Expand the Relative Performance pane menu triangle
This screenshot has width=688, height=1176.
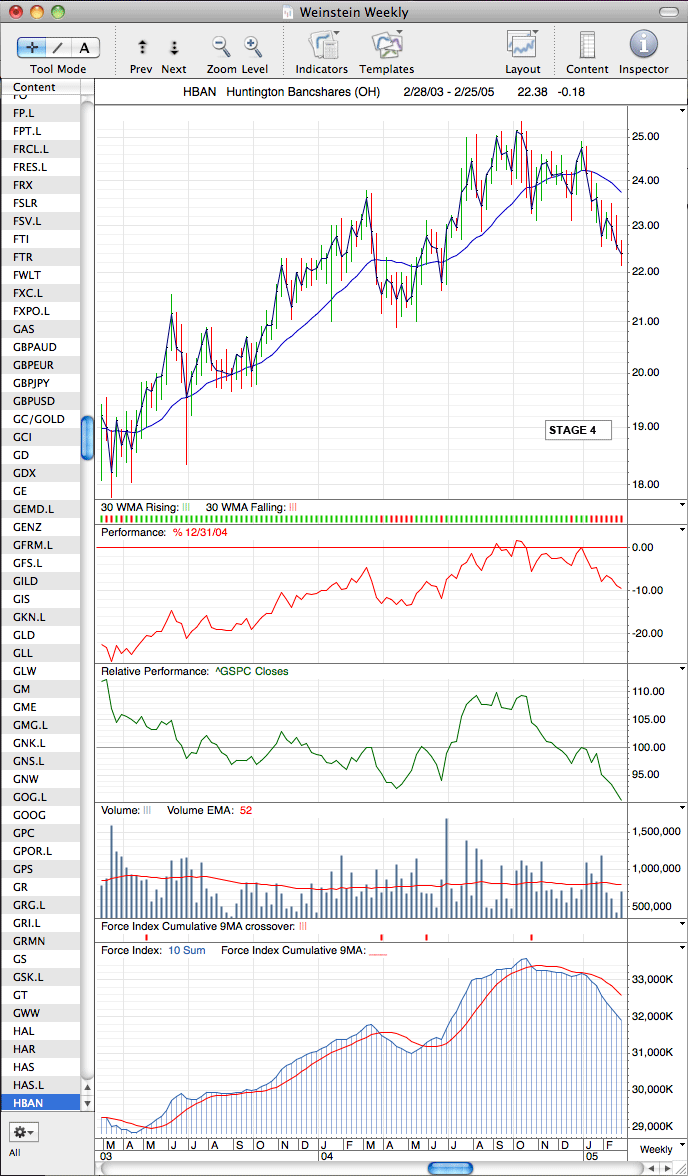click(680, 668)
